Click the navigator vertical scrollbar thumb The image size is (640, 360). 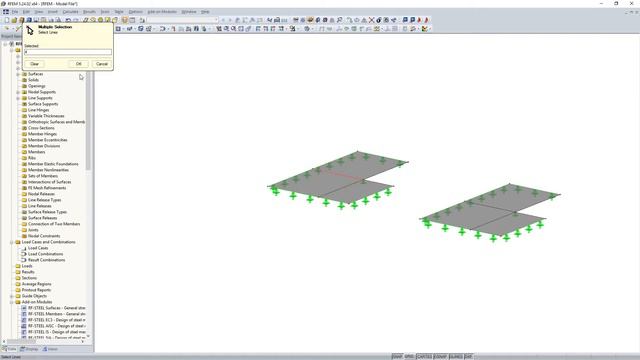pos(88,122)
